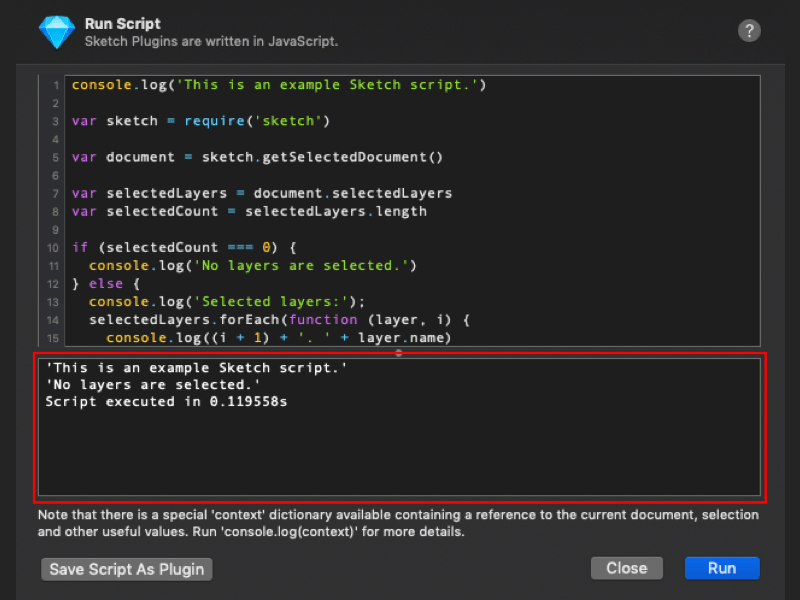
Task: Click the 'function' keyword on line 14
Action: pyautogui.click(x=323, y=320)
